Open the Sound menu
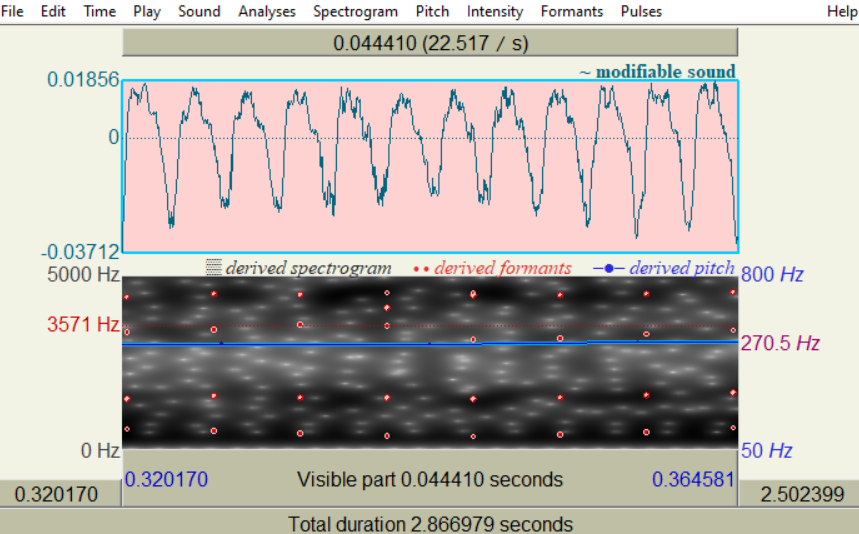The image size is (859, 534). tap(199, 11)
